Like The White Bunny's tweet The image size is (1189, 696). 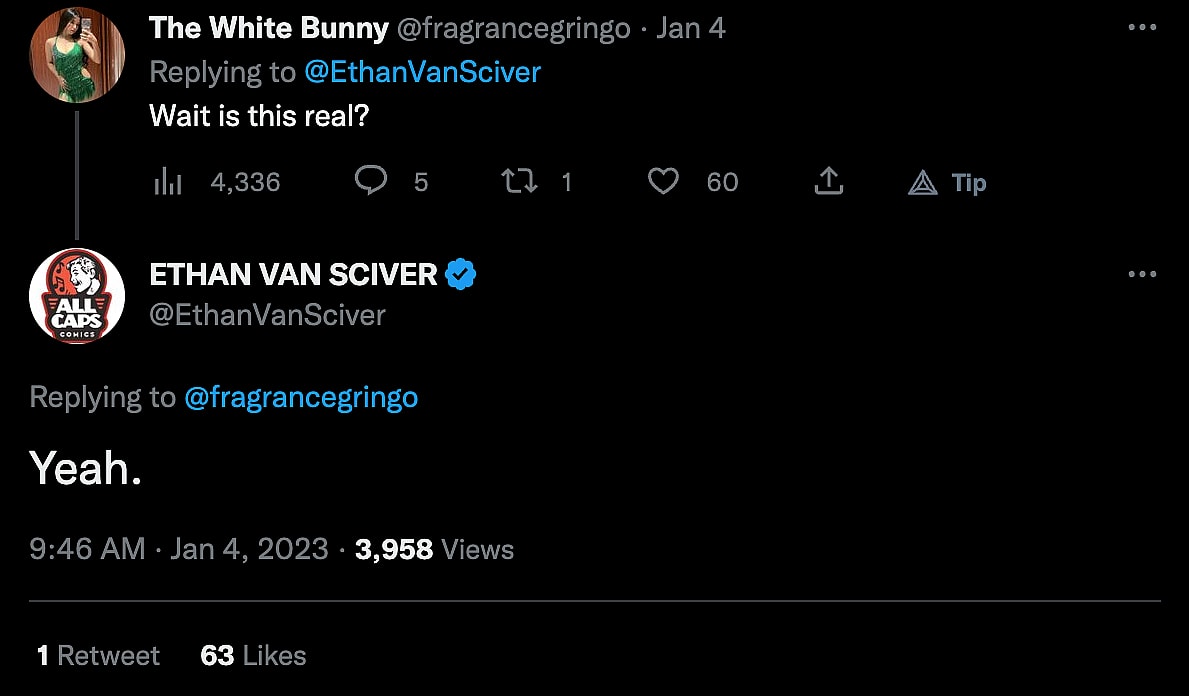pyautogui.click(x=663, y=181)
